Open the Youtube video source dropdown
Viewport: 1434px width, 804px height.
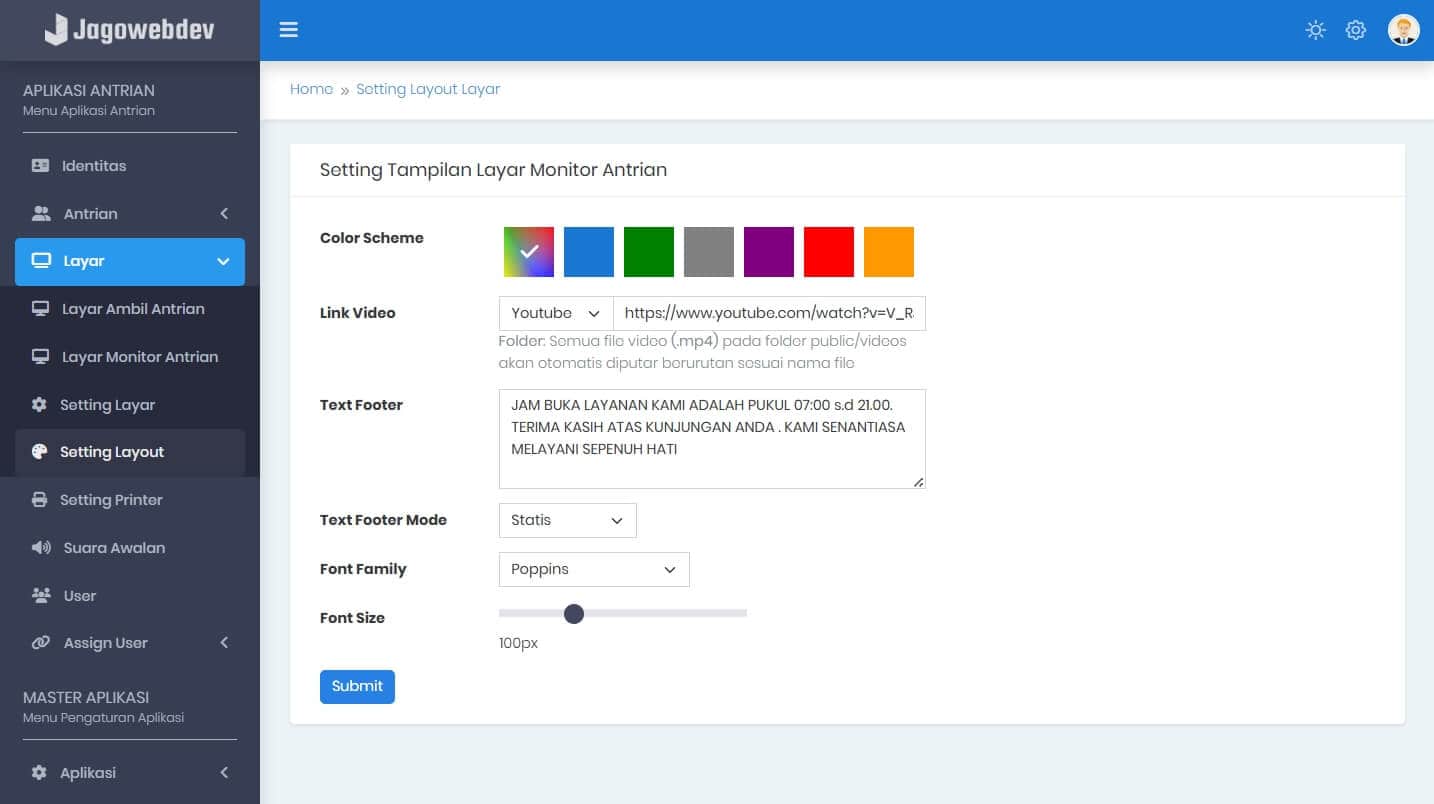pos(556,313)
